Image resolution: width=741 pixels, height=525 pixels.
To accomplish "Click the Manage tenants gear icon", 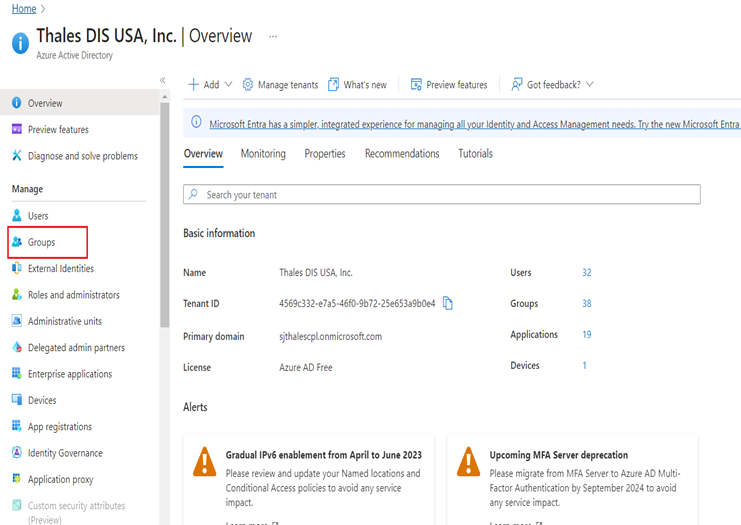I will pos(248,85).
